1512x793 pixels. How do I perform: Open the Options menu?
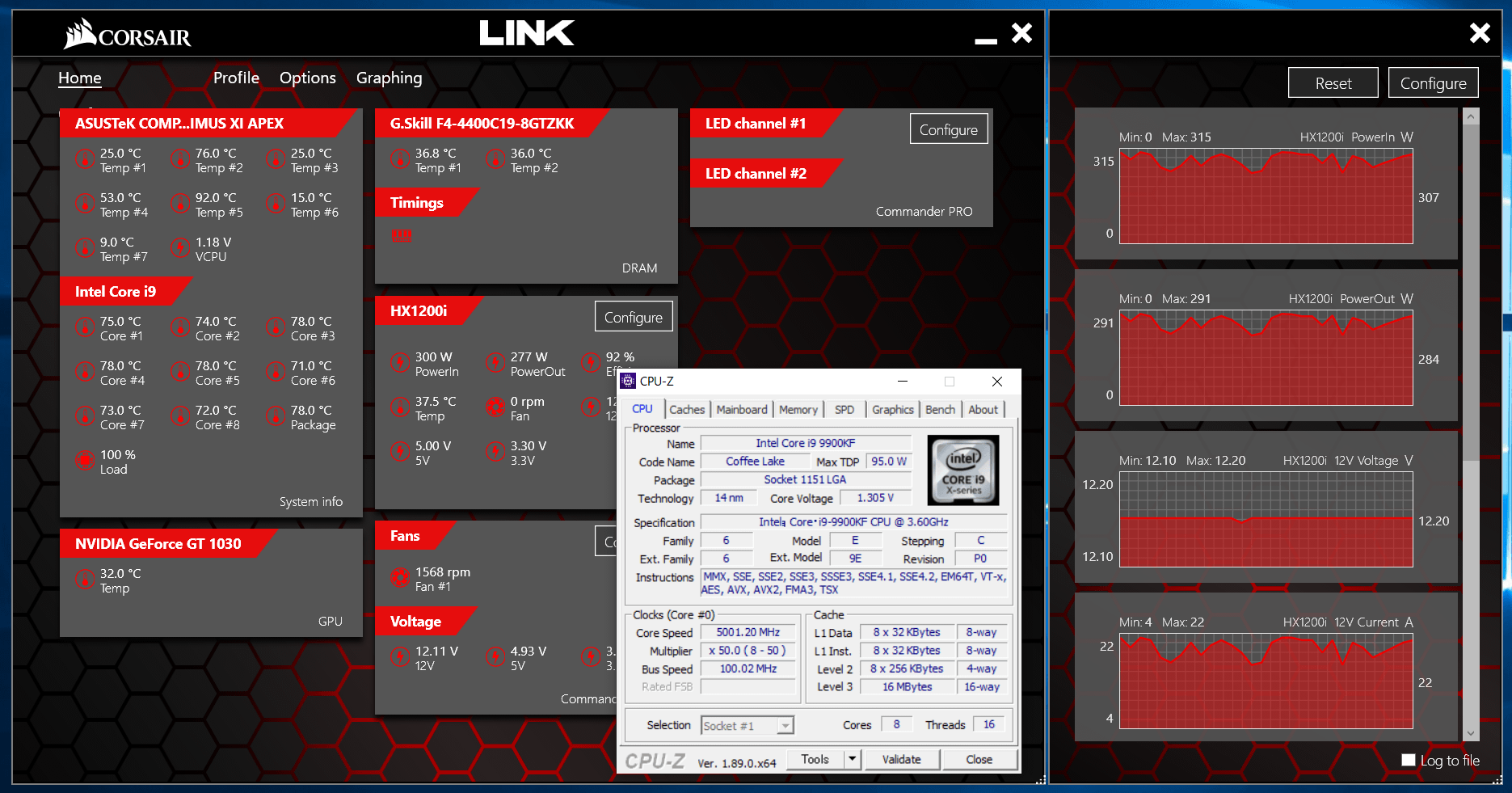click(x=308, y=78)
